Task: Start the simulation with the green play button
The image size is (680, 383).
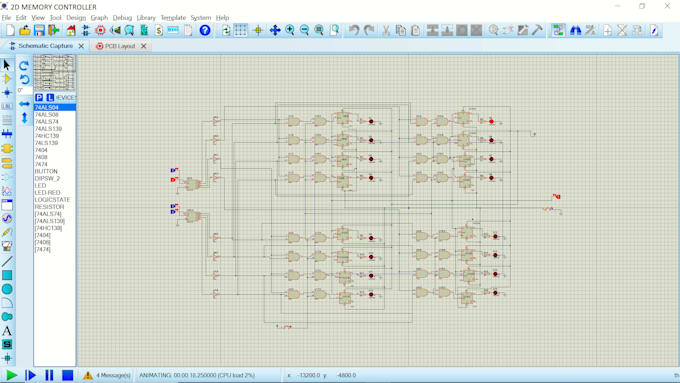Action: tap(12, 375)
